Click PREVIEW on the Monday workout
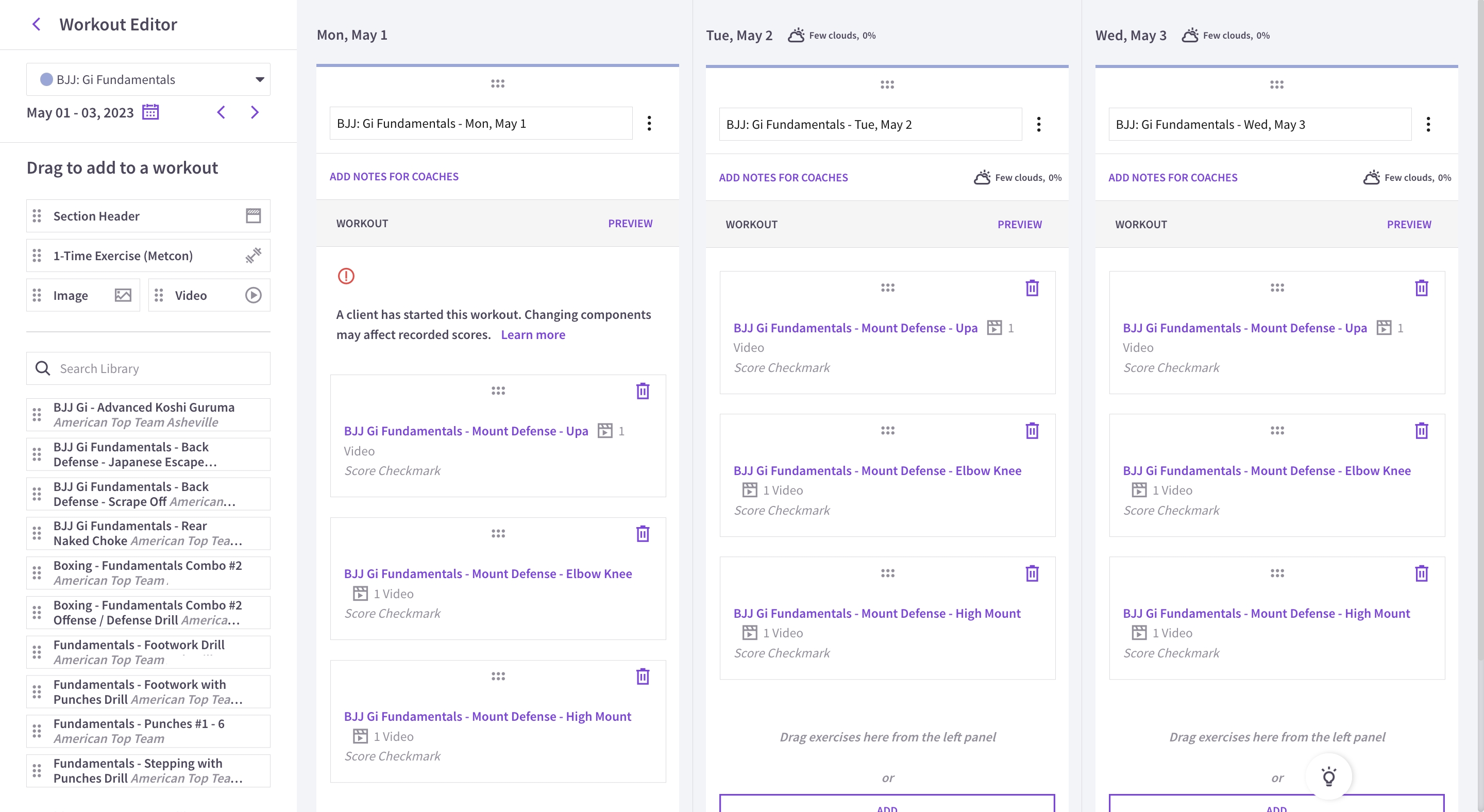 pos(630,224)
